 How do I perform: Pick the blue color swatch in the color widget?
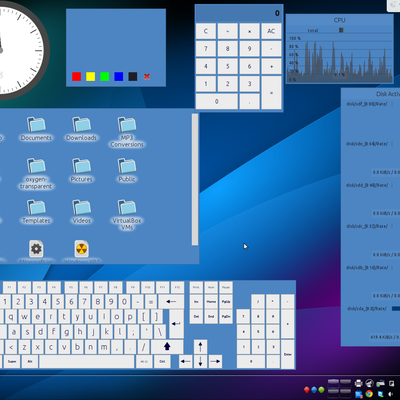tap(119, 77)
